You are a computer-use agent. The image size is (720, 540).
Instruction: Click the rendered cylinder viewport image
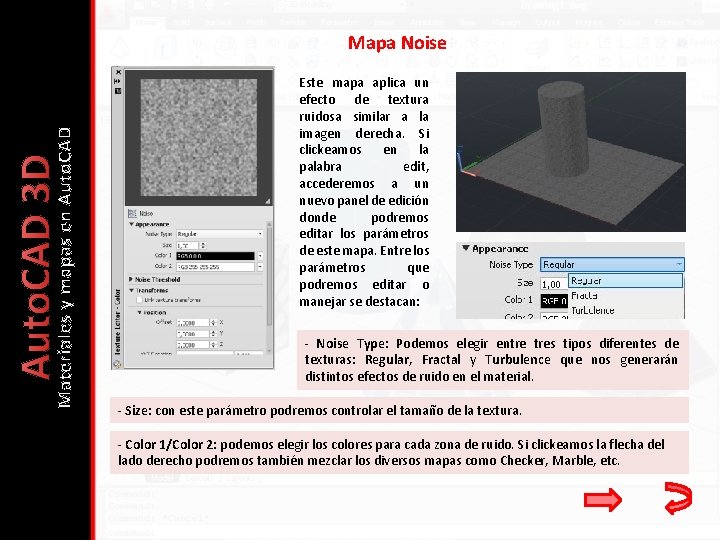coord(571,152)
